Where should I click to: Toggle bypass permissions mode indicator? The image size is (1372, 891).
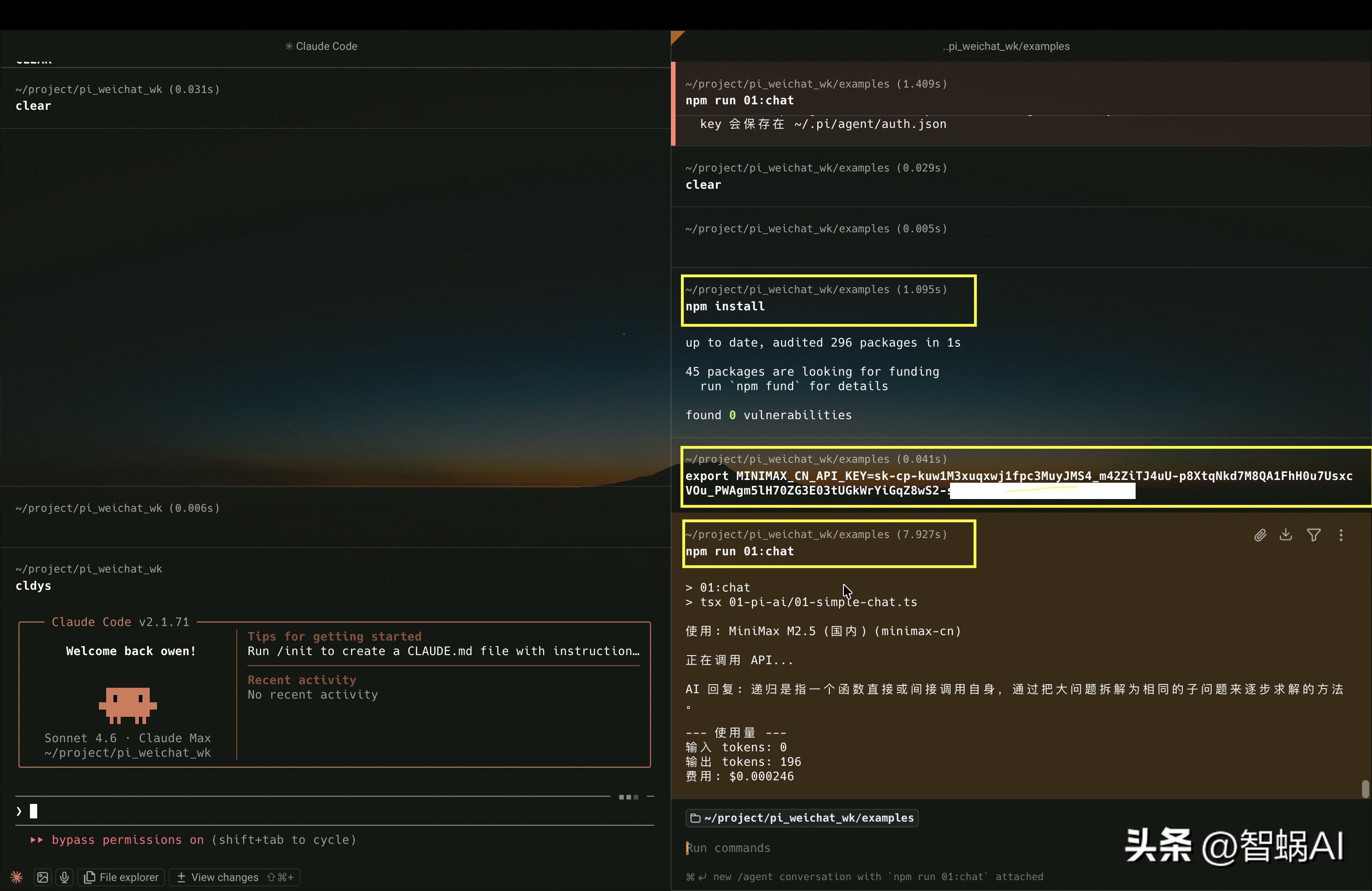[127, 840]
